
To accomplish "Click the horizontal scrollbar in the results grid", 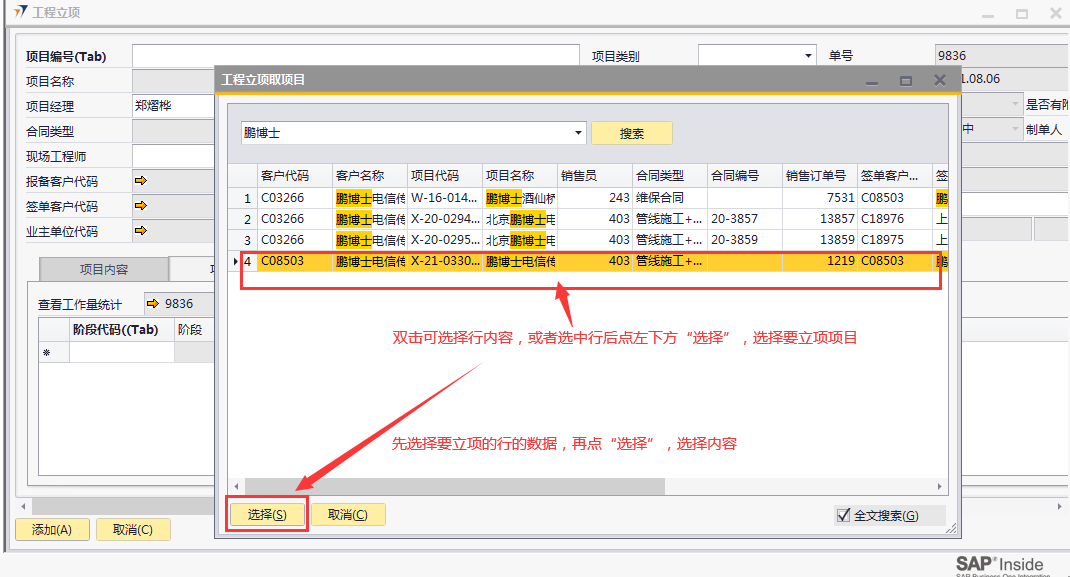I will pos(450,486).
